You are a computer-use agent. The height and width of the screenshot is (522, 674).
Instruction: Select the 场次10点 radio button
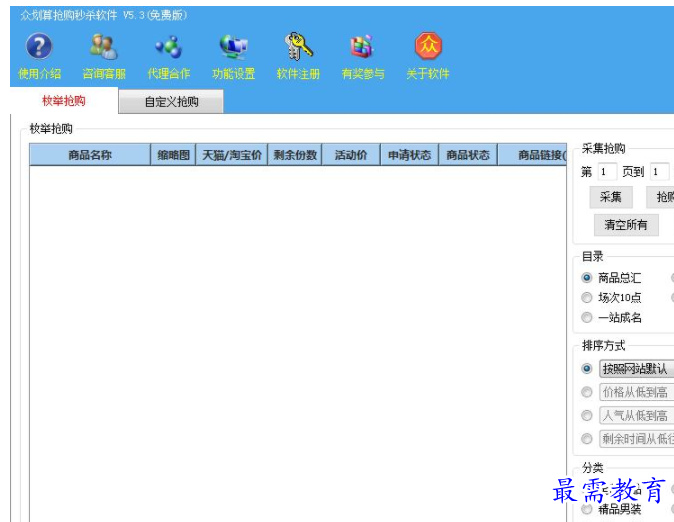(587, 298)
